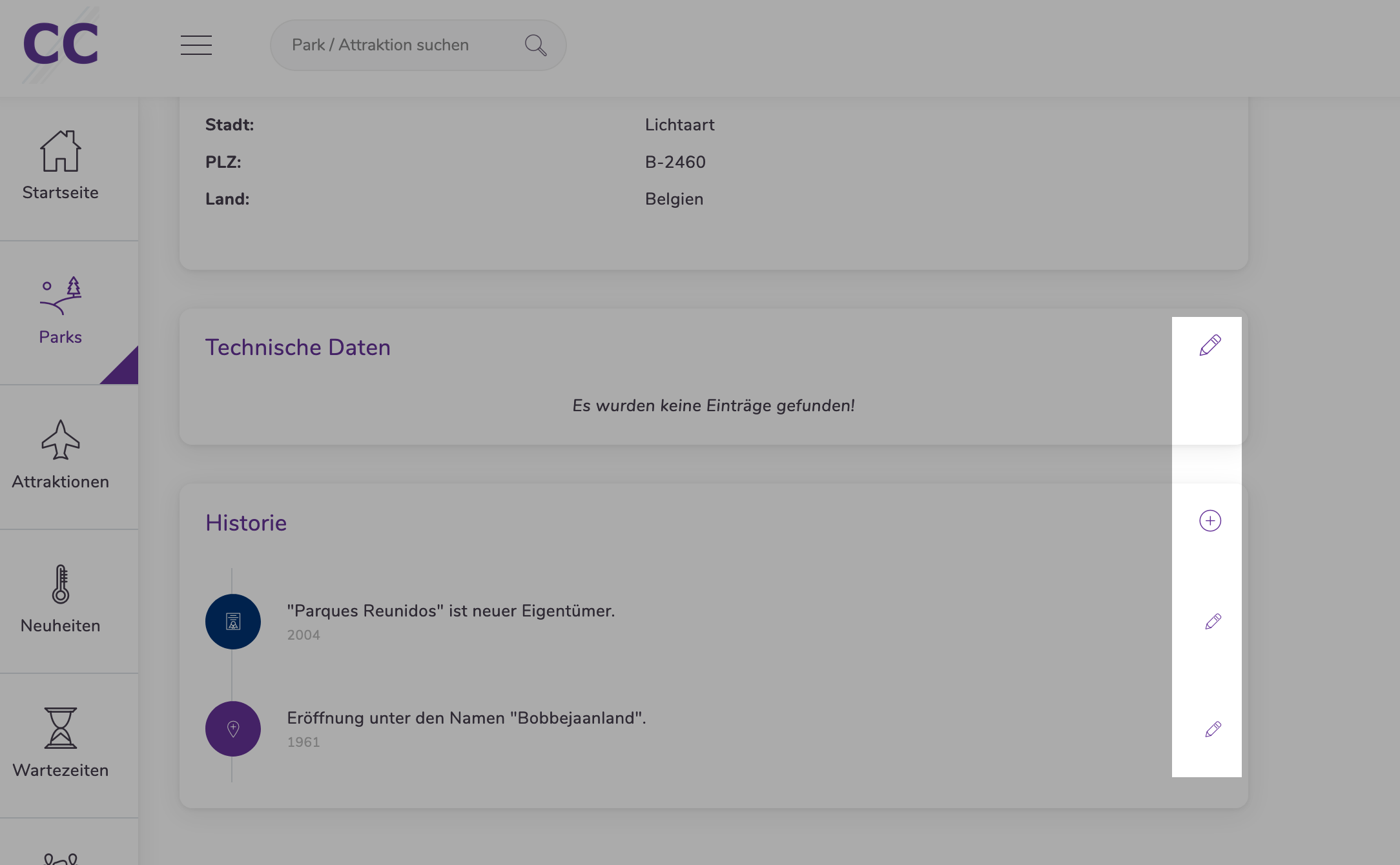Click the CC logo in the header
The image size is (1400, 865).
[61, 45]
